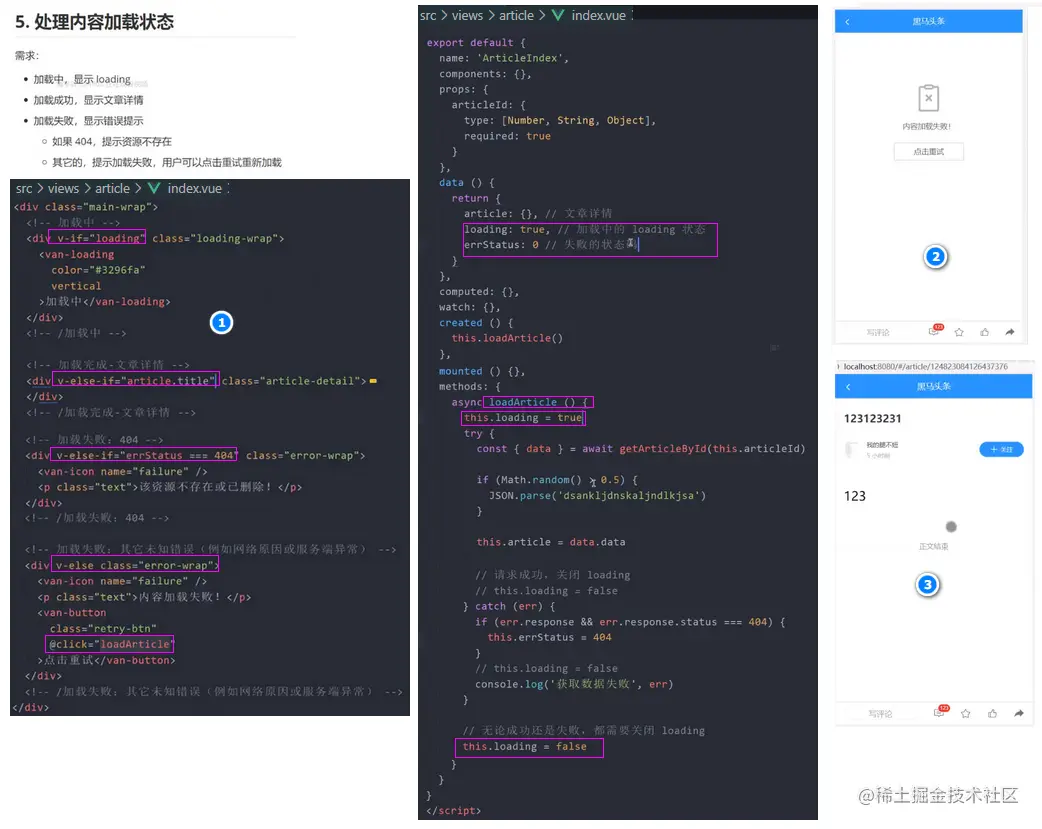The image size is (1042, 829).
Task: Click console.log('获取数据失败', err) line
Action: [x=574, y=684]
